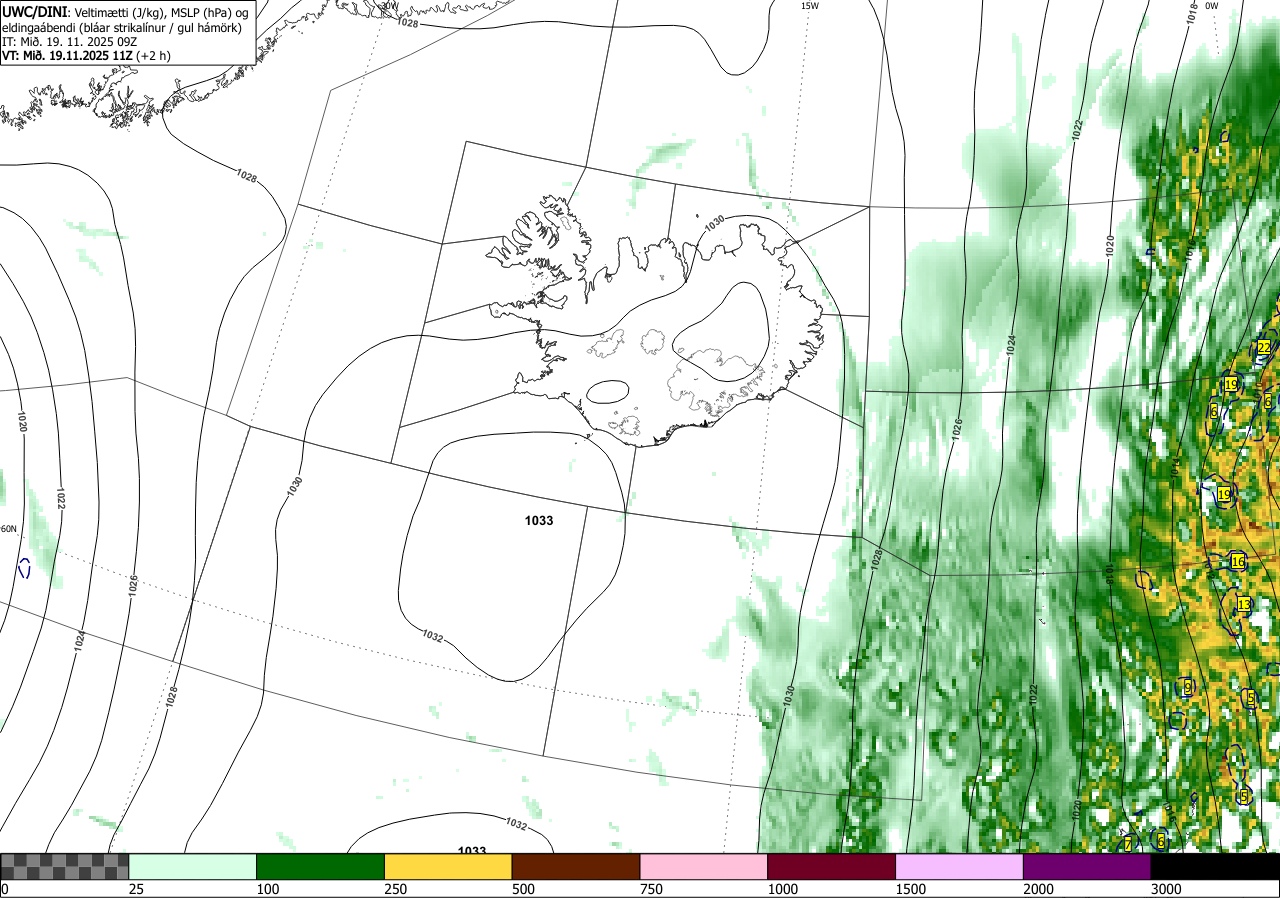The image size is (1280, 898).
Task: Select the dark purple 2000–3000 legend swatch
Action: point(1087,866)
